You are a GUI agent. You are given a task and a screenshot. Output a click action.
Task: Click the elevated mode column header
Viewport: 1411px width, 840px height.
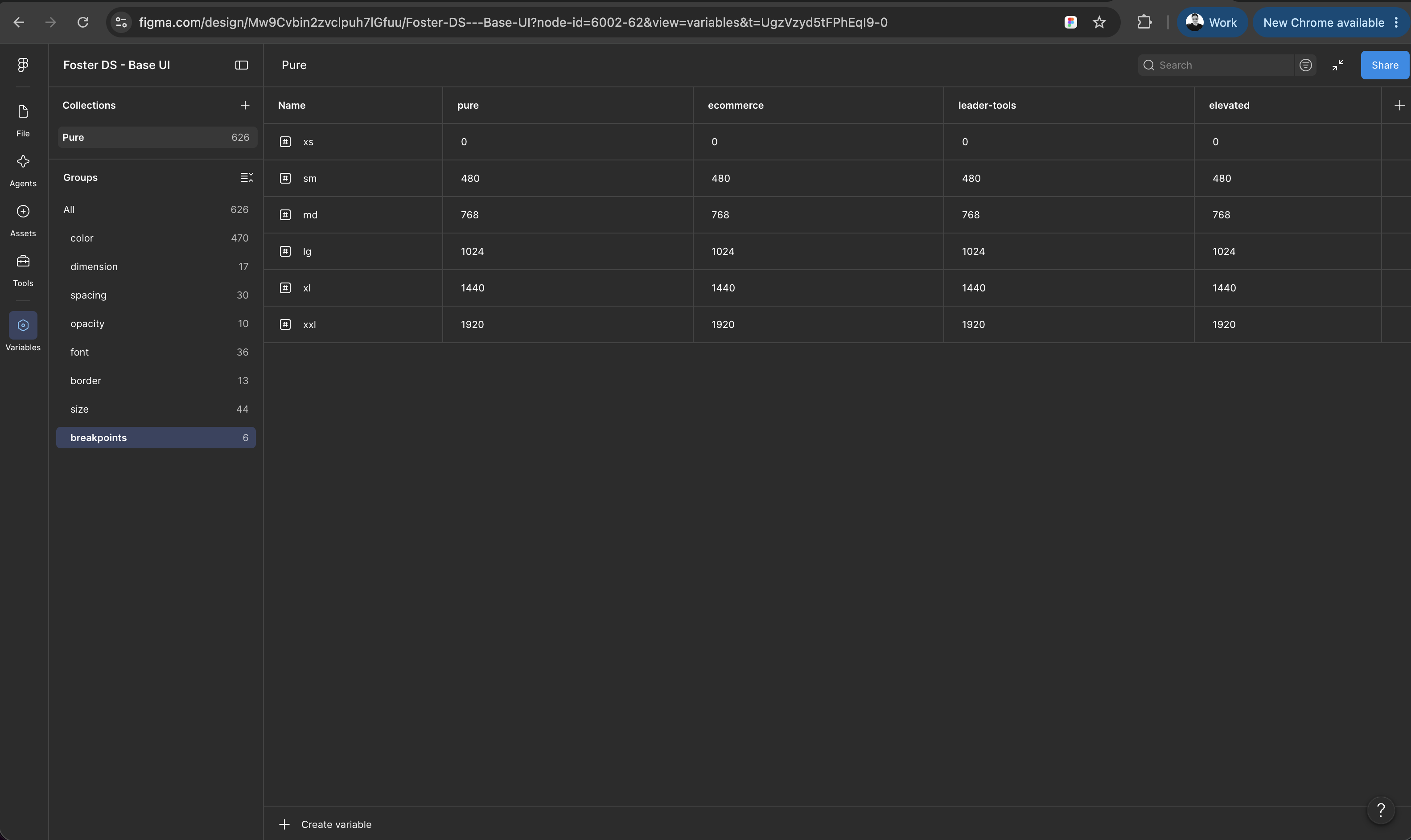[1287, 105]
